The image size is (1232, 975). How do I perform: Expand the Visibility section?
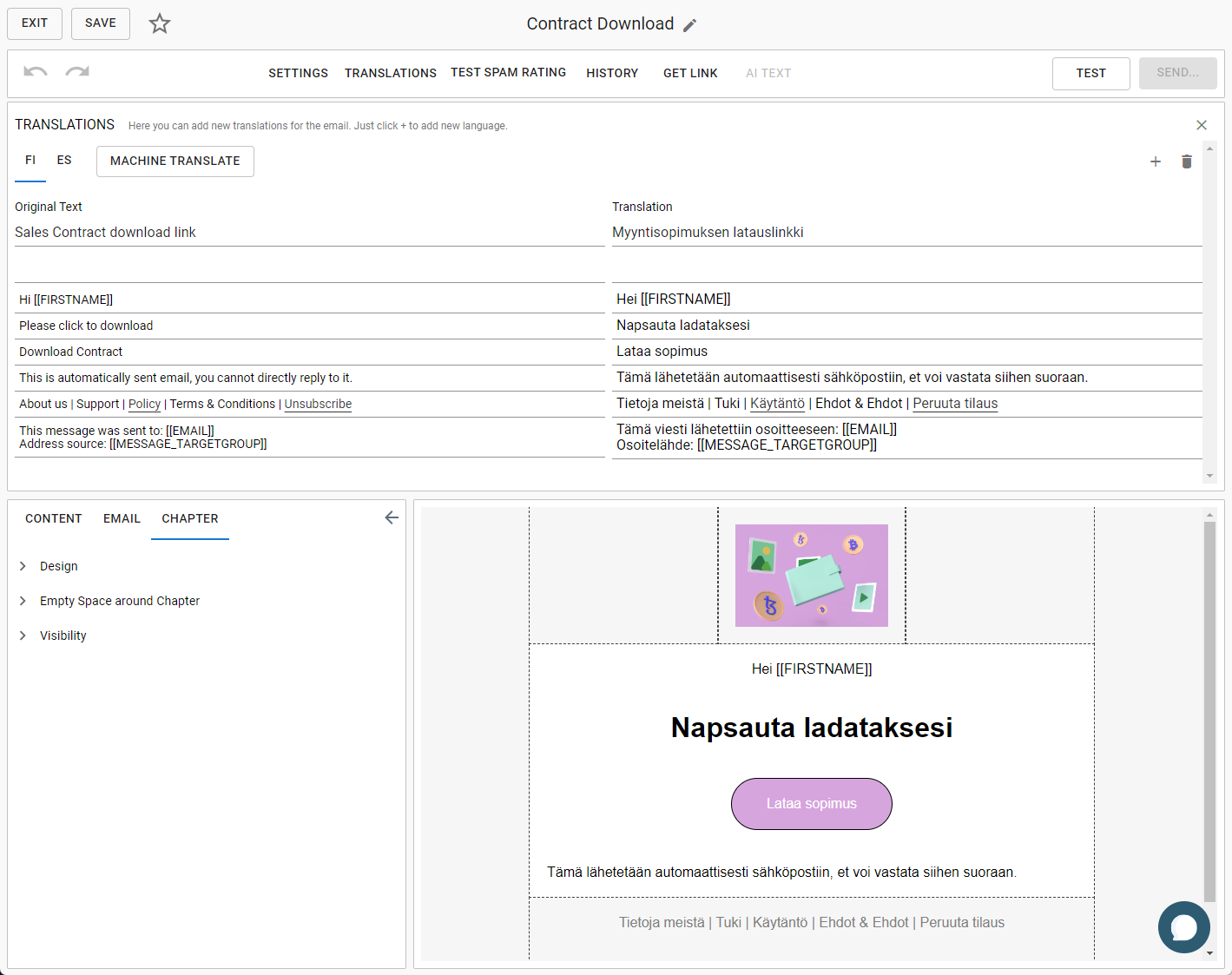tap(63, 636)
